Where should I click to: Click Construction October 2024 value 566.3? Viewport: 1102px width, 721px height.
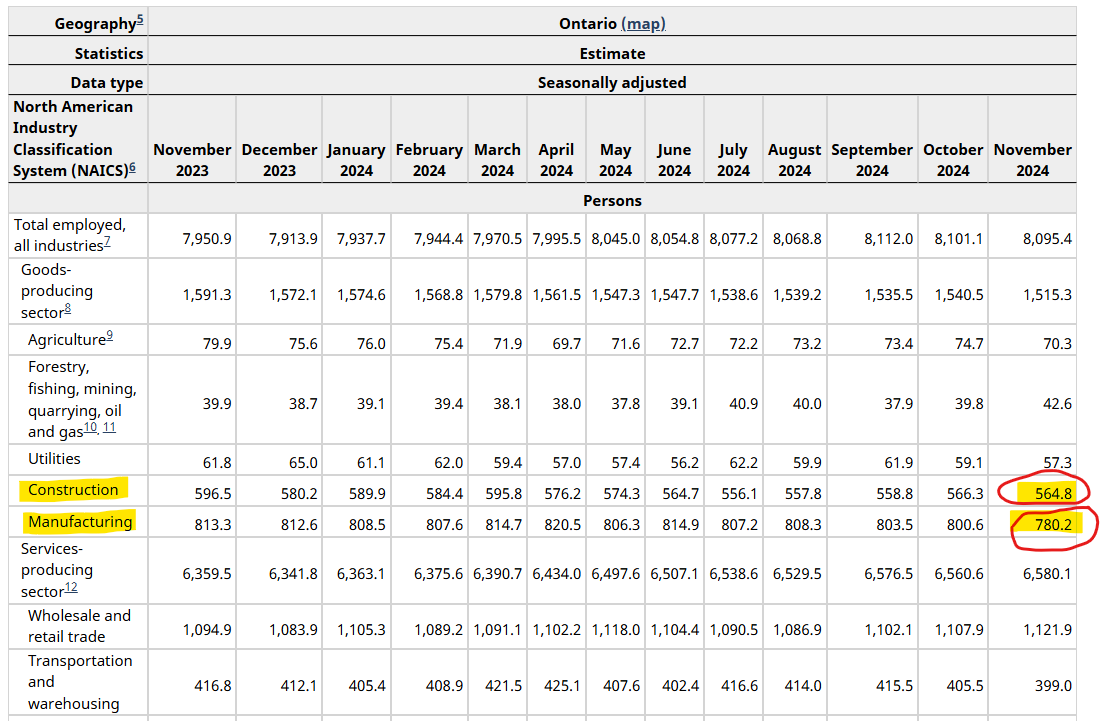coord(965,494)
